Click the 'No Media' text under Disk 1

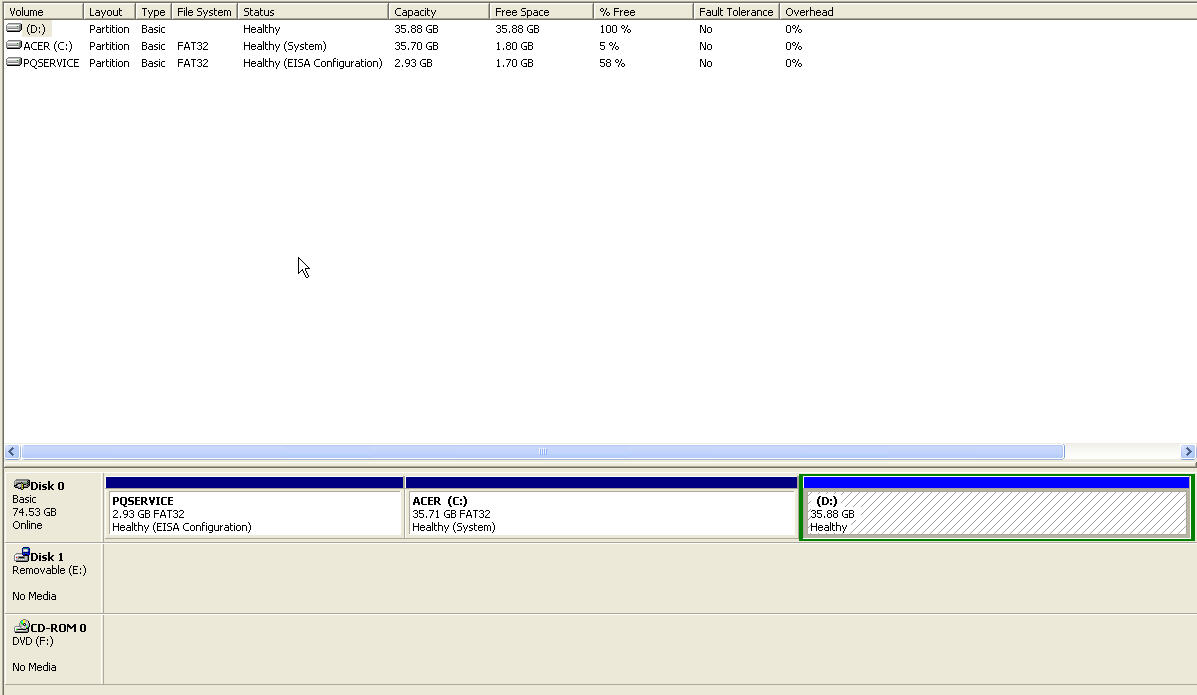[x=34, y=596]
